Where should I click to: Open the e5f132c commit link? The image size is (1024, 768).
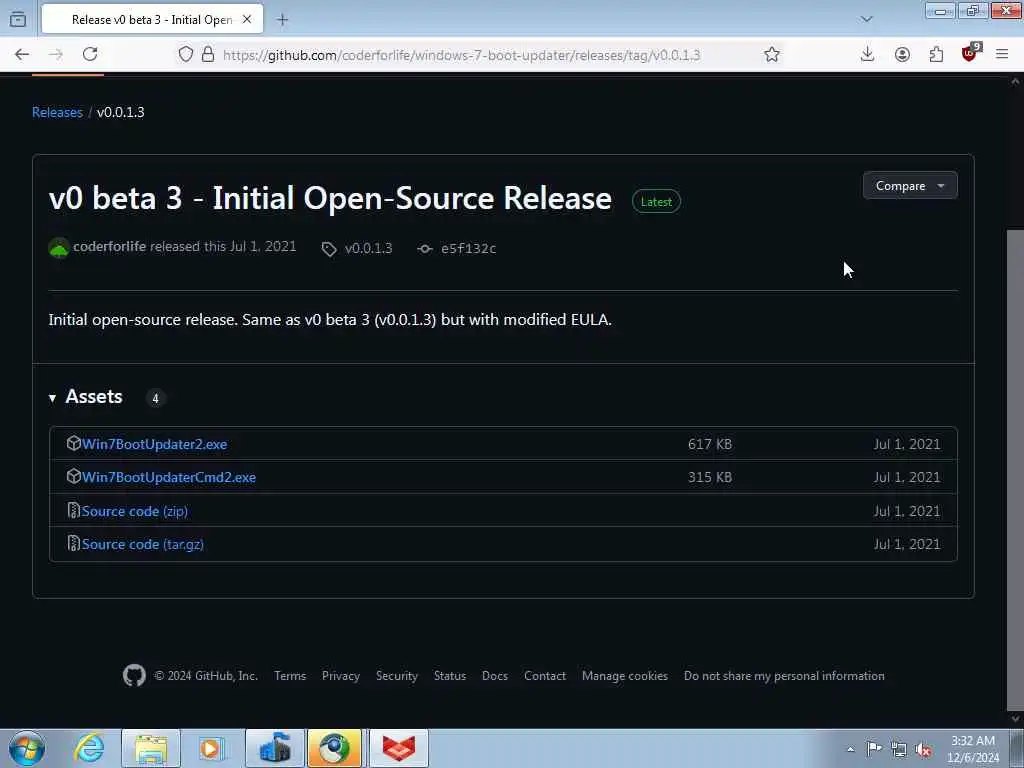[x=457, y=248]
